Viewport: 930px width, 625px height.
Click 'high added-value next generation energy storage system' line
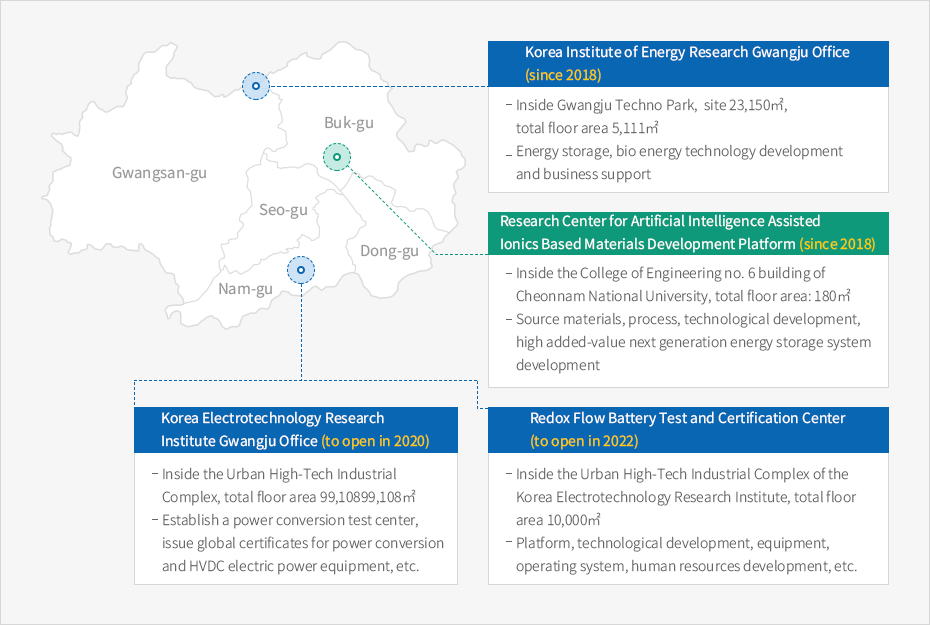(x=693, y=342)
